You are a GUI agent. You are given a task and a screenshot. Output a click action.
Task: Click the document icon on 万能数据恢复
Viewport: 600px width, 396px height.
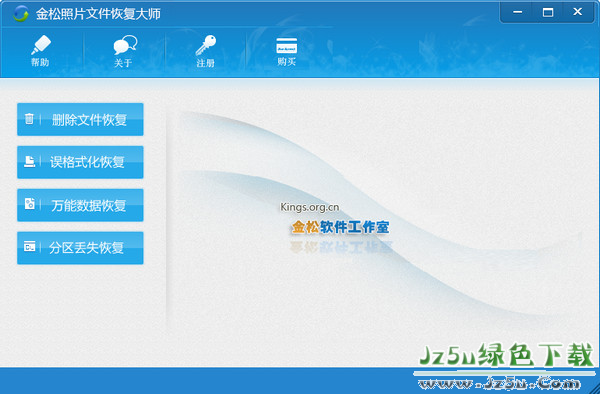click(29, 204)
